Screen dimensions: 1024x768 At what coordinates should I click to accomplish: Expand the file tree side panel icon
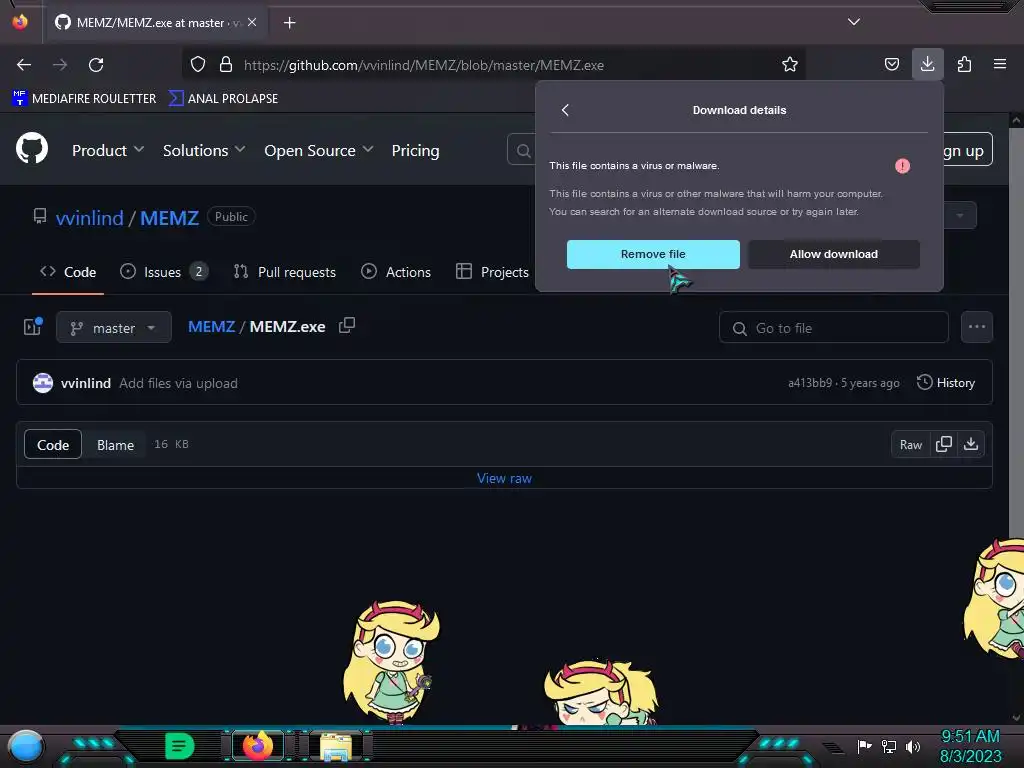coord(33,327)
